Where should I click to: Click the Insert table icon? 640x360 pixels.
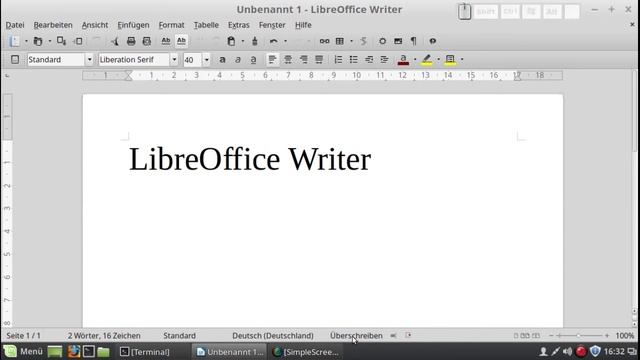point(340,41)
